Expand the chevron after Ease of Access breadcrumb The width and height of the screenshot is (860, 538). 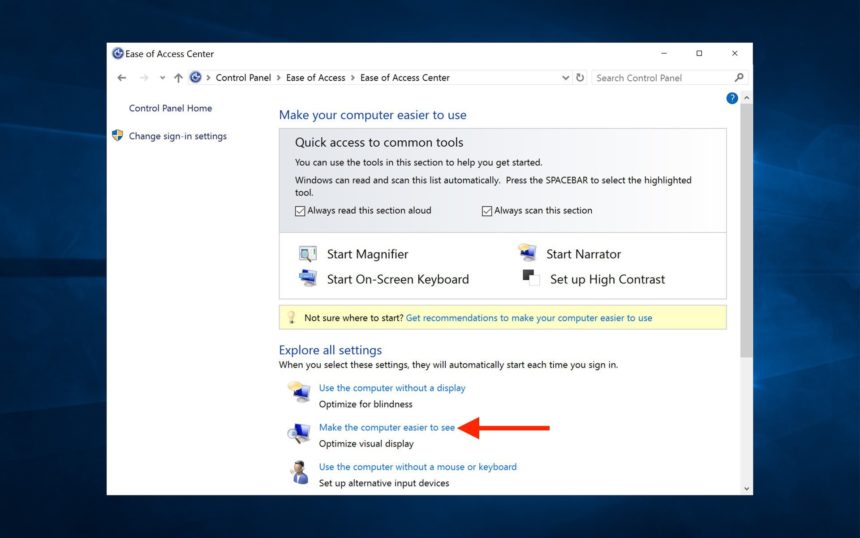point(353,78)
